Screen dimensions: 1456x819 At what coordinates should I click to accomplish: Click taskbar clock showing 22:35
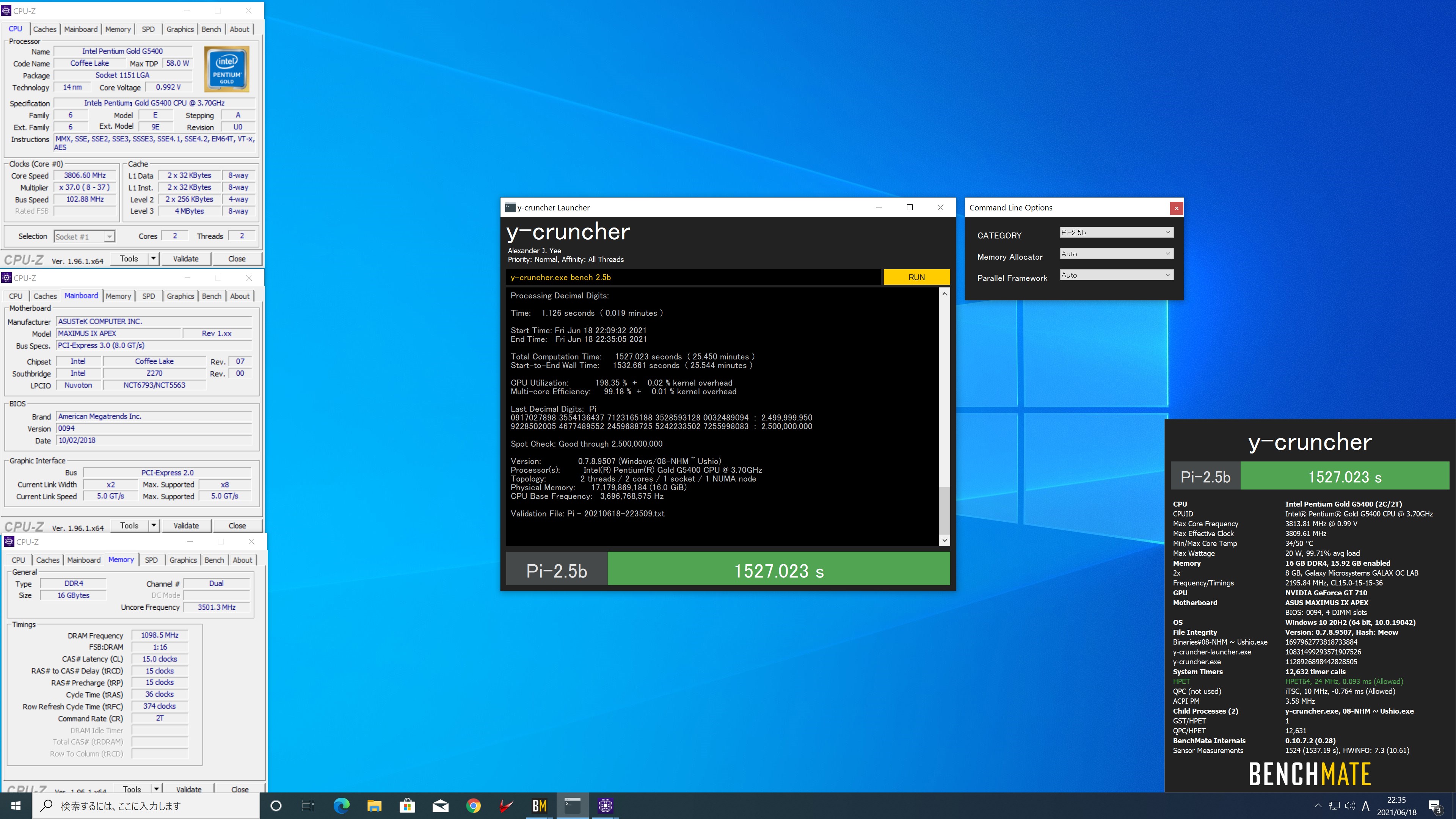[1396, 805]
